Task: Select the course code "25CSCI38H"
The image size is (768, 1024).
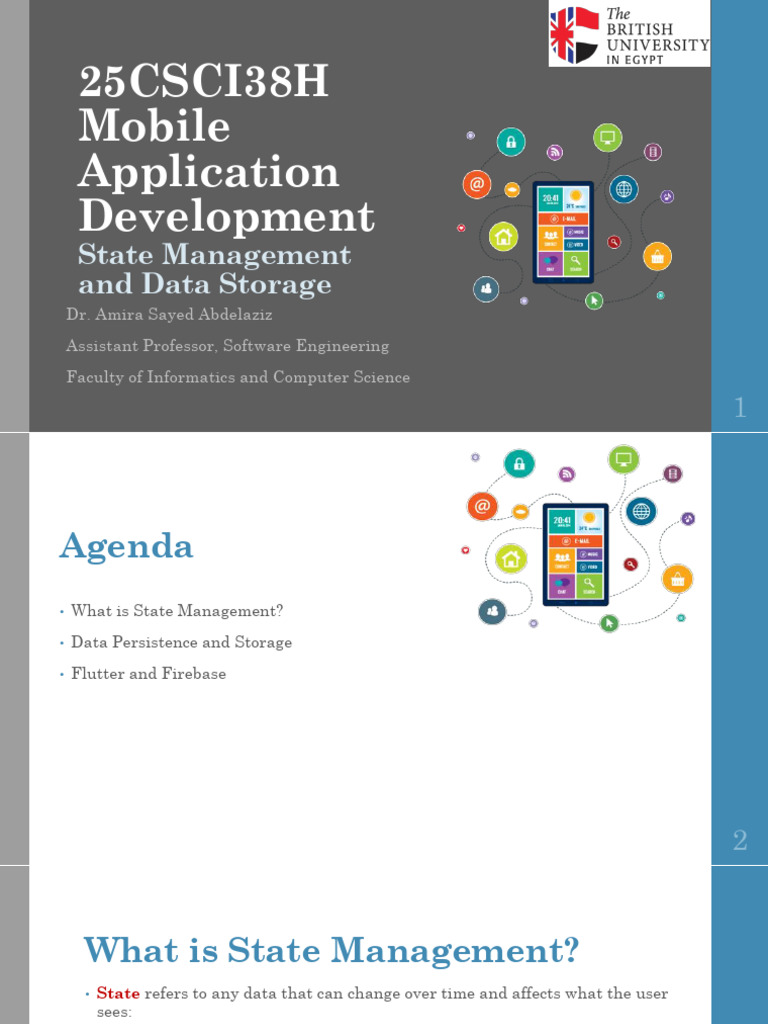Action: coord(204,82)
